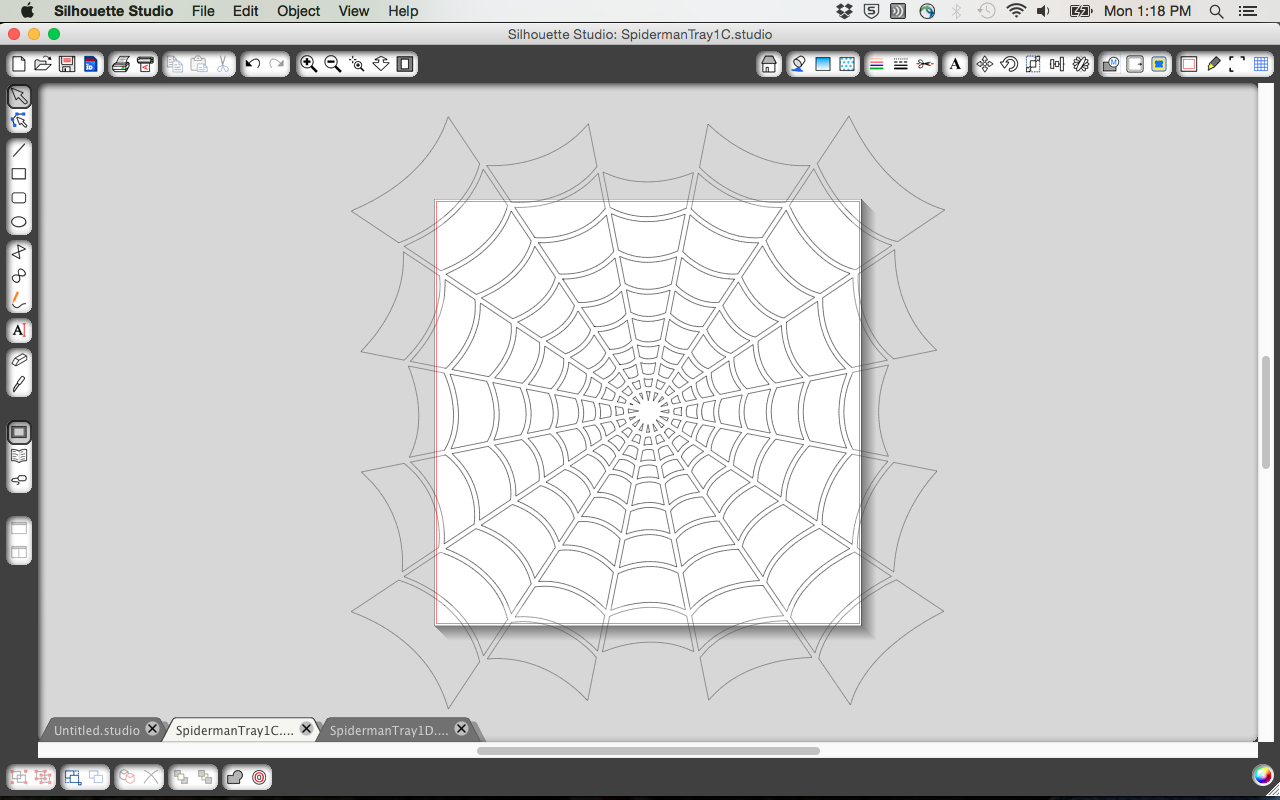Zoom in with the plus magnifier
Screen dimensions: 1280x800
pos(309,64)
